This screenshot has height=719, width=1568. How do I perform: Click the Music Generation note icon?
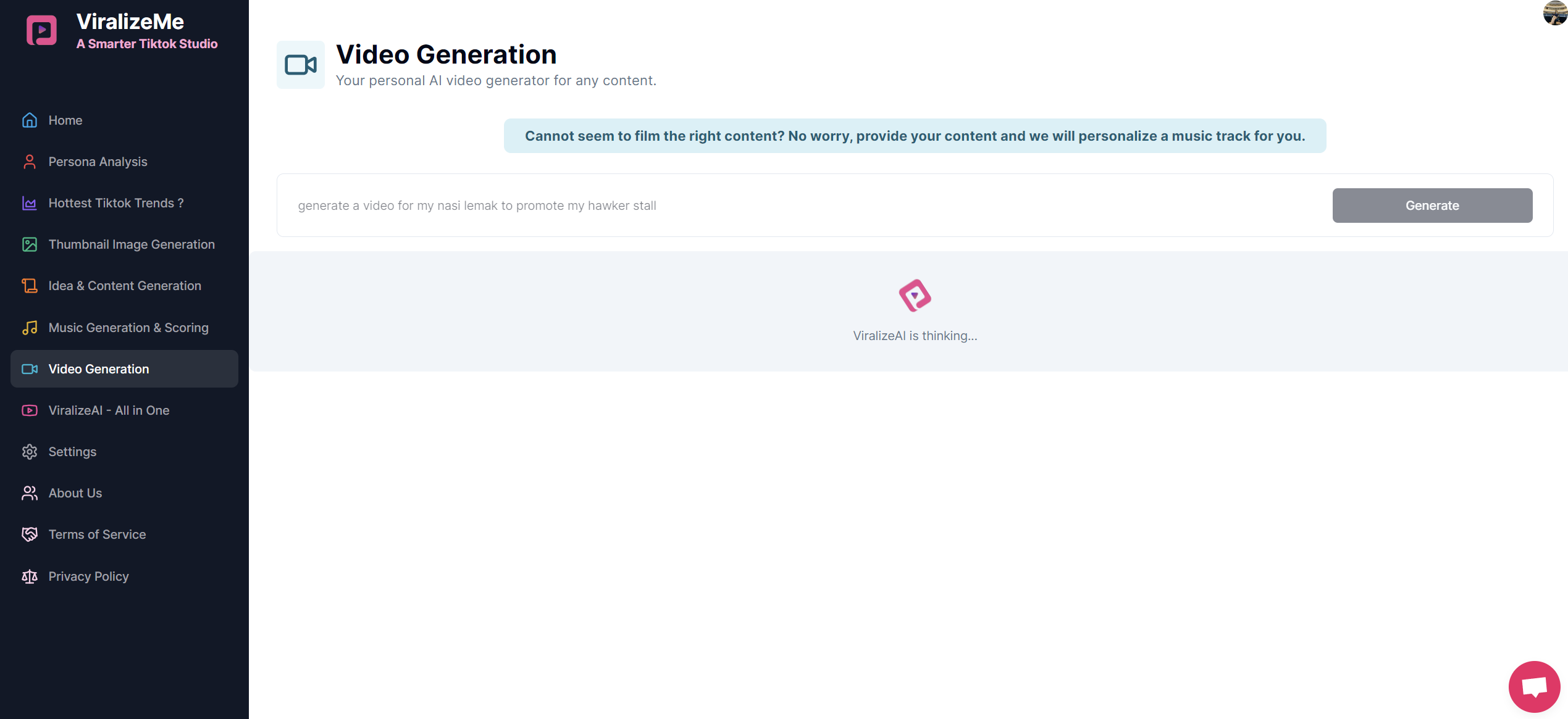click(30, 328)
